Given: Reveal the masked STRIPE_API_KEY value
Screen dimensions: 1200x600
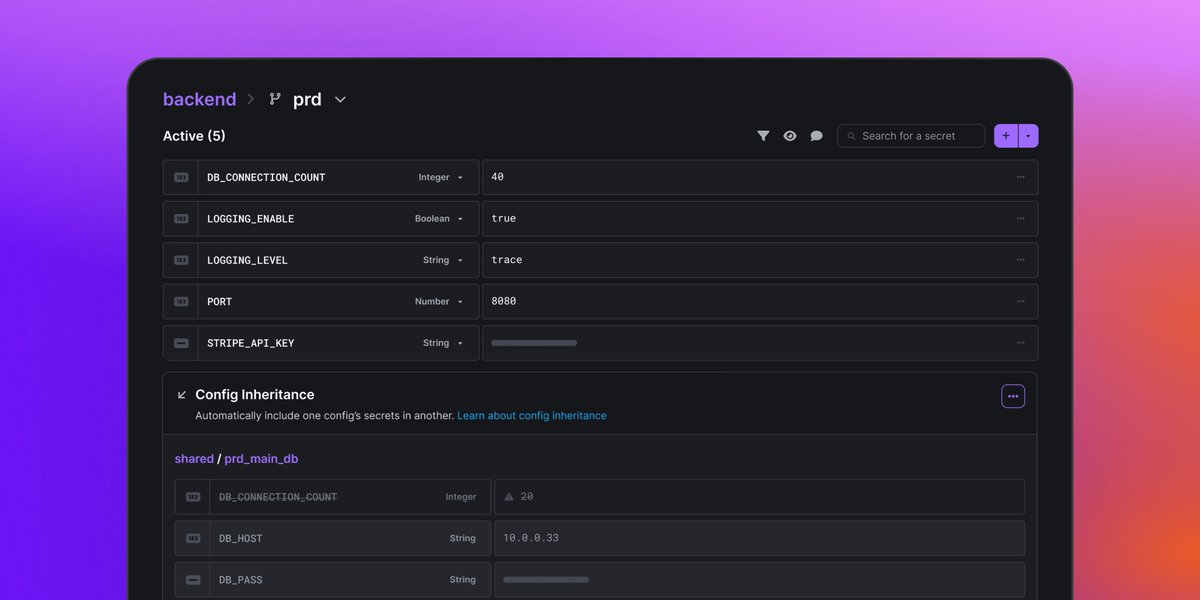Looking at the screenshot, I should pos(534,343).
